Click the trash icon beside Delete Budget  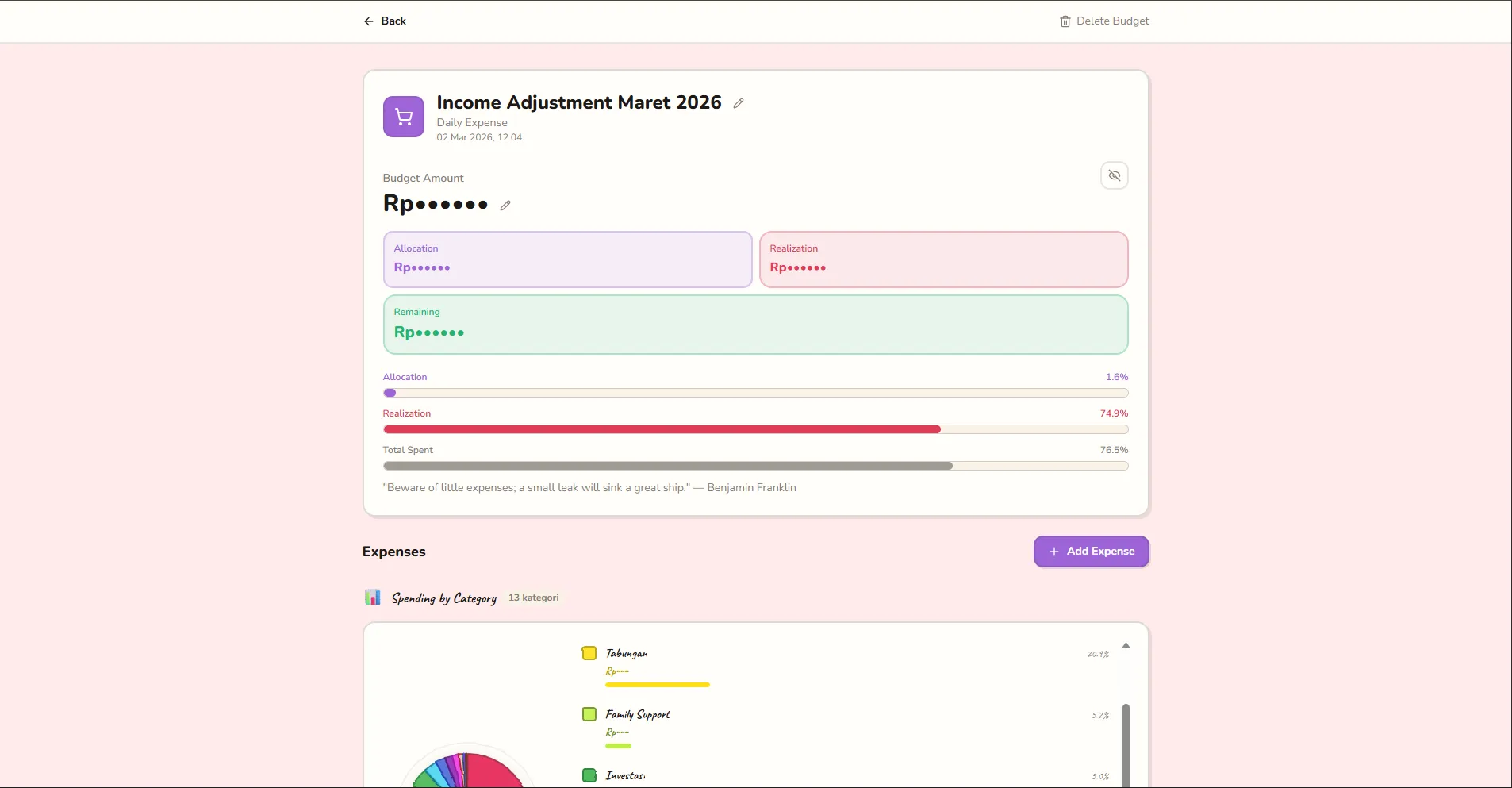pos(1065,21)
